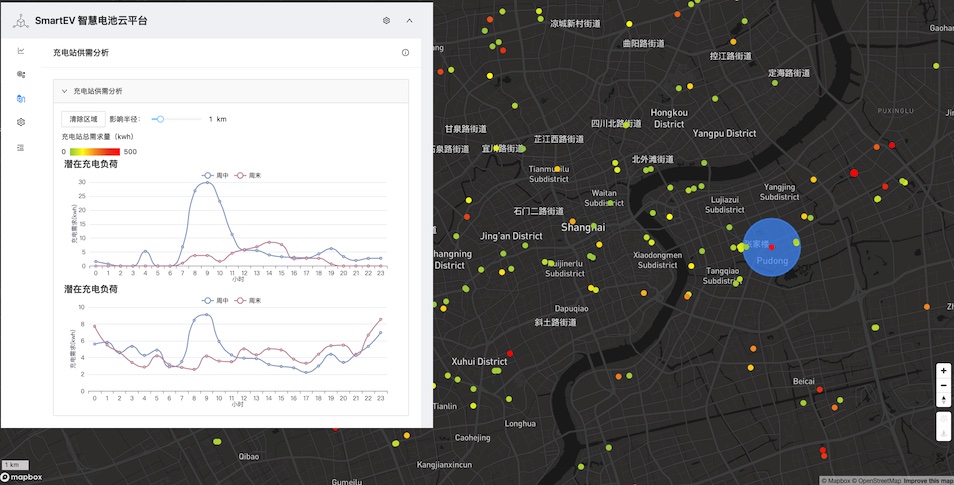
Task: Open the cluster gears sidebar icon
Action: pyautogui.click(x=21, y=74)
